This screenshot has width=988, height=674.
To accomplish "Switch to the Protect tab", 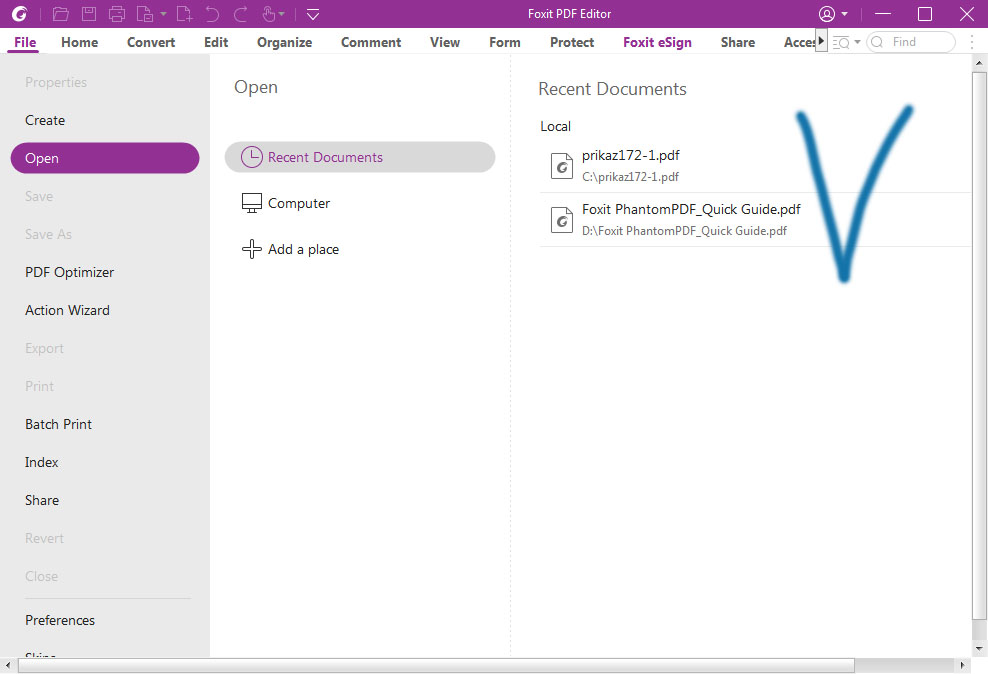I will pyautogui.click(x=572, y=42).
